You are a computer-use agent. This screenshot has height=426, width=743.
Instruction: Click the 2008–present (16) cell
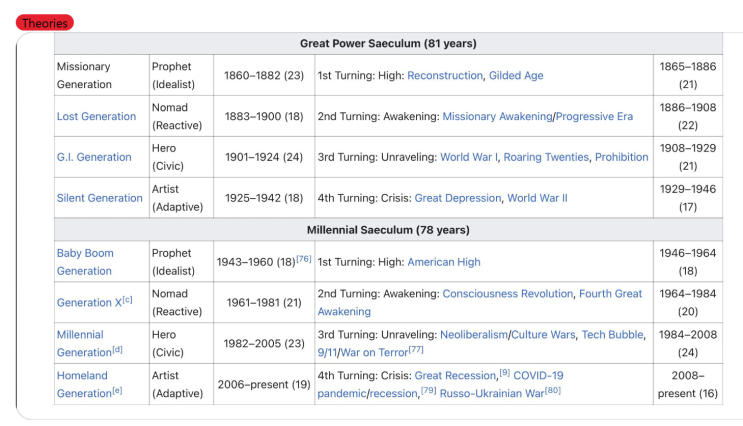688,384
